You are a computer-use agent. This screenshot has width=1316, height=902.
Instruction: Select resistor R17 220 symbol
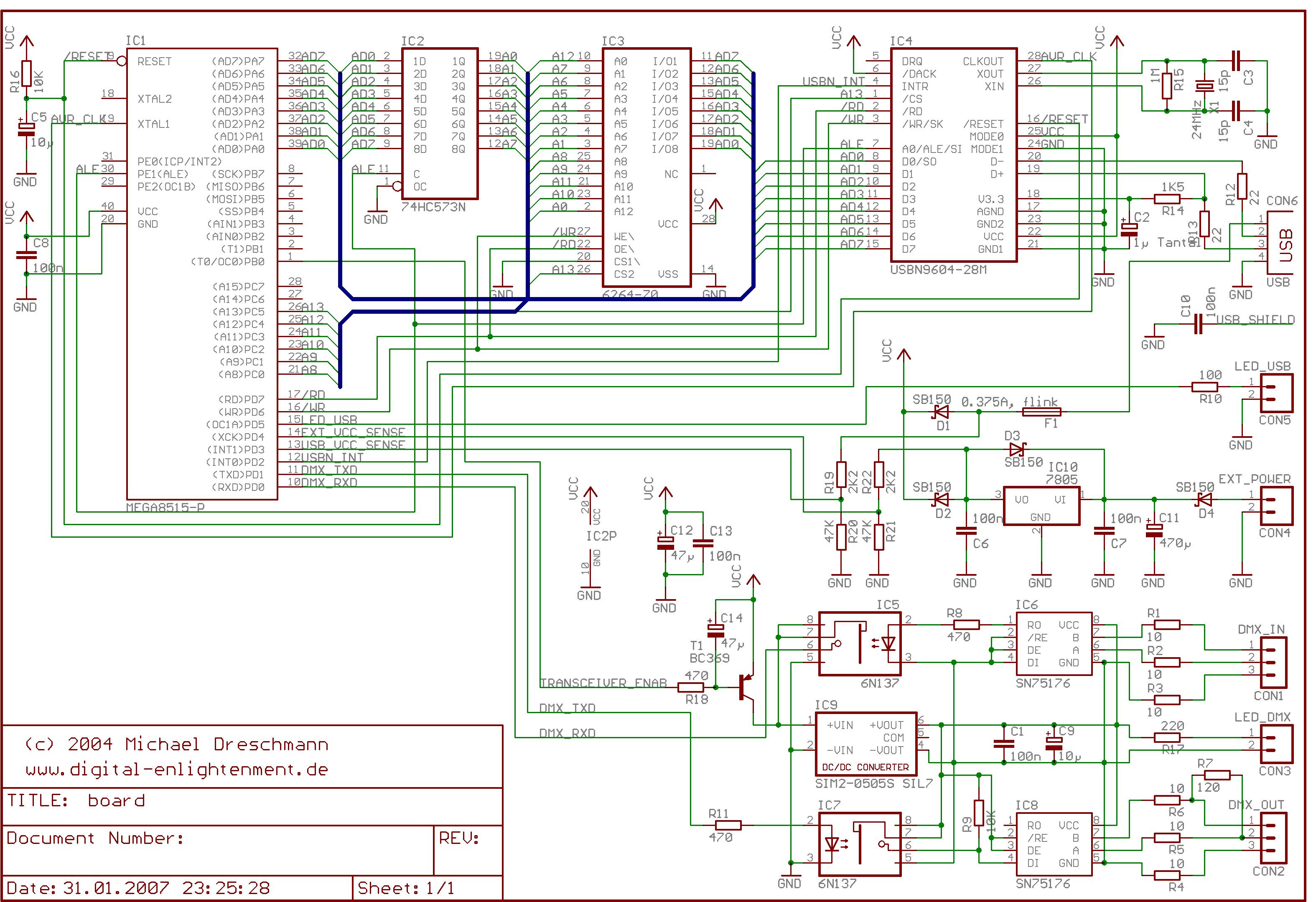click(1167, 738)
